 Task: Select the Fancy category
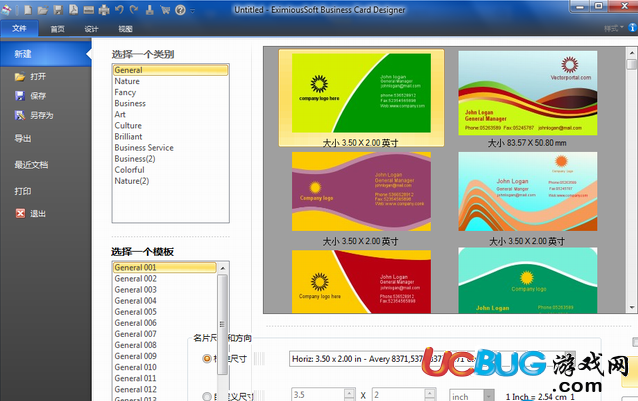170,92
